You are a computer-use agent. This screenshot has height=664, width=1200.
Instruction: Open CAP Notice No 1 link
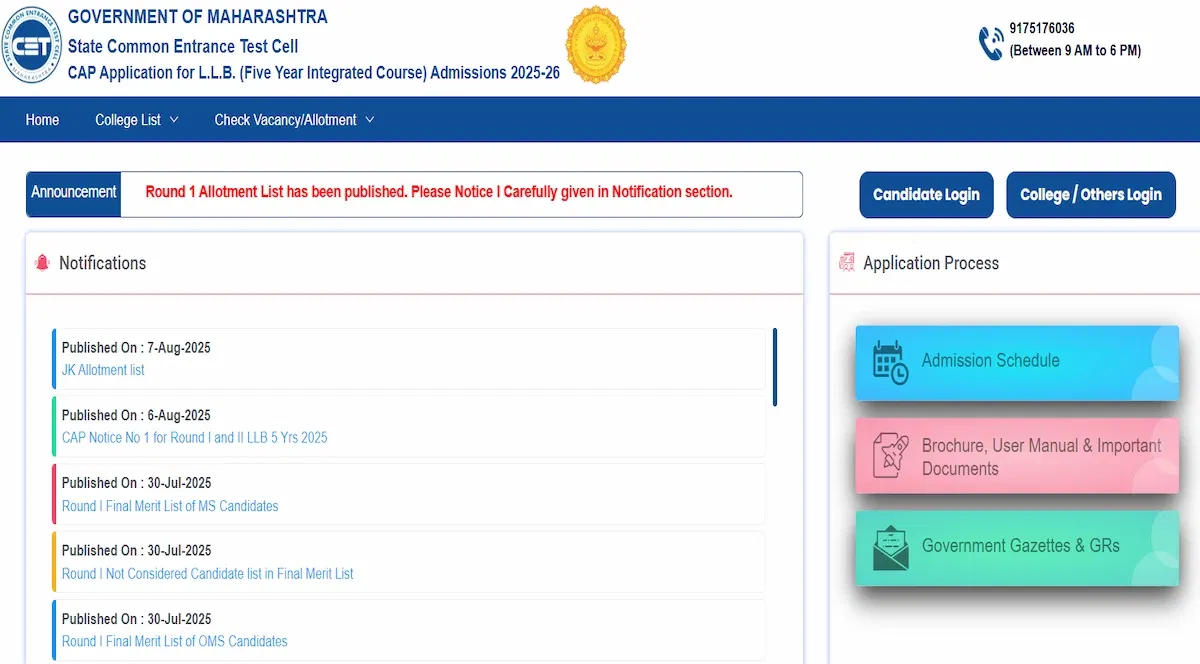[195, 438]
